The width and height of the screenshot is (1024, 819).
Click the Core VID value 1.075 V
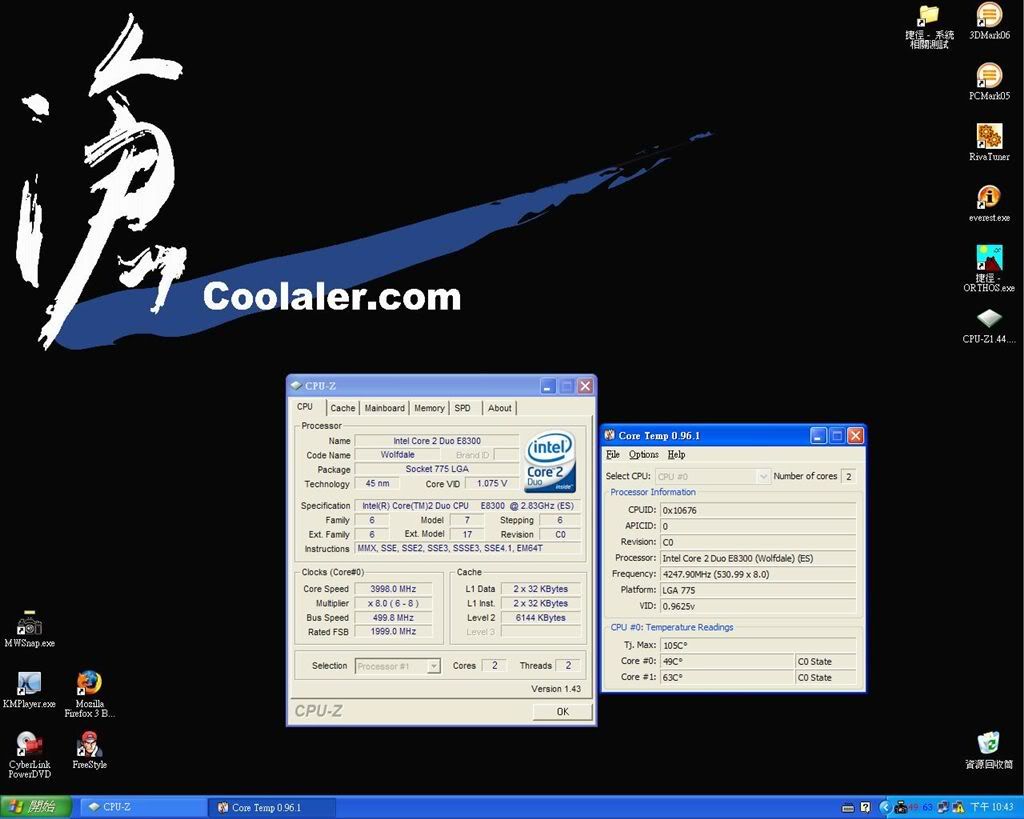(492, 483)
